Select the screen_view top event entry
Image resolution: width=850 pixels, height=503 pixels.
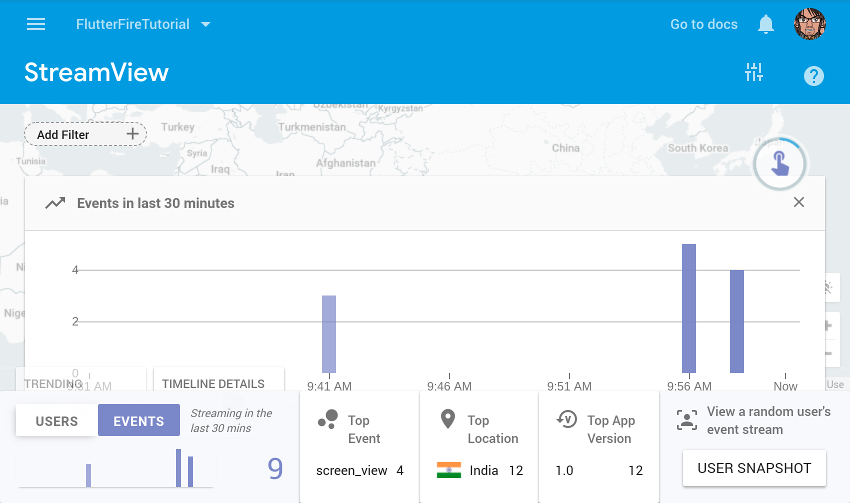360,470
